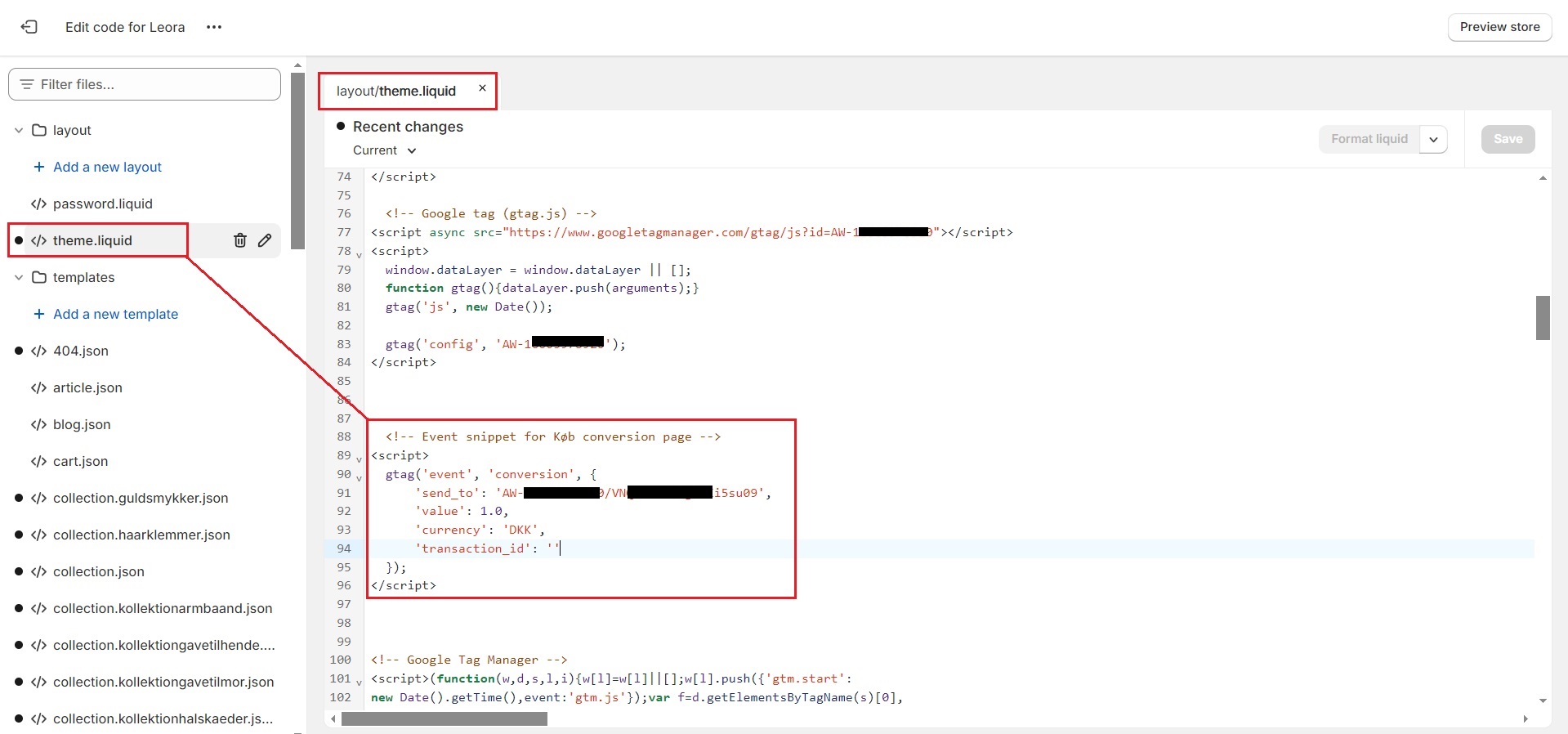Click 'currency': 'DKK' code line
This screenshot has width=1568, height=734.
tap(480, 530)
